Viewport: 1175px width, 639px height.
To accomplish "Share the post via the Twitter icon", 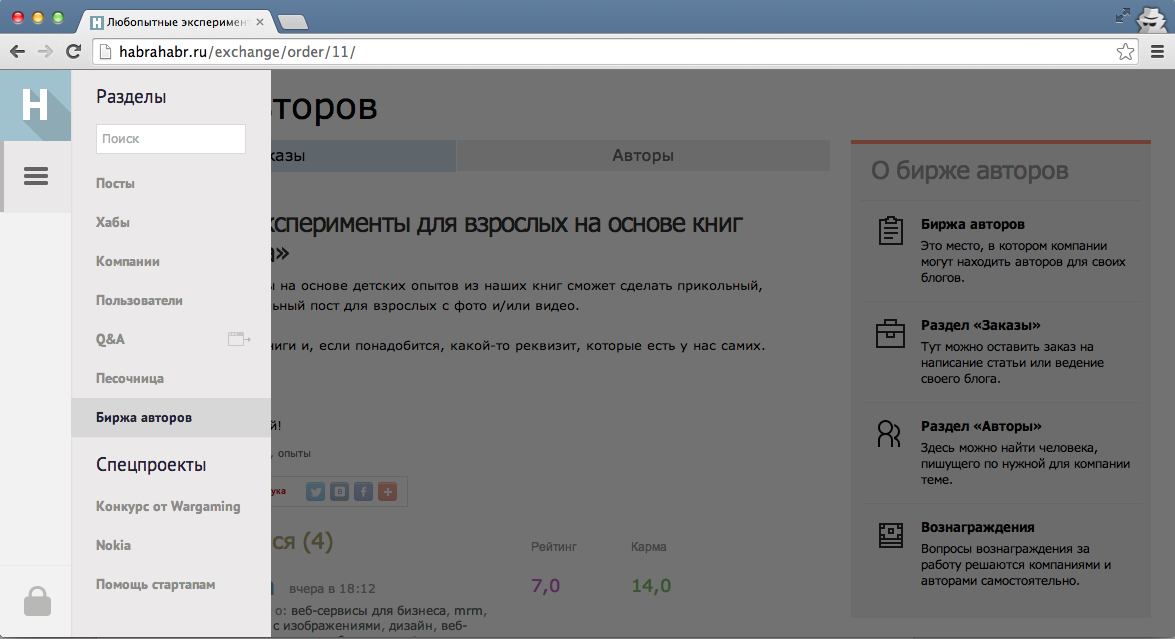I will tap(315, 491).
